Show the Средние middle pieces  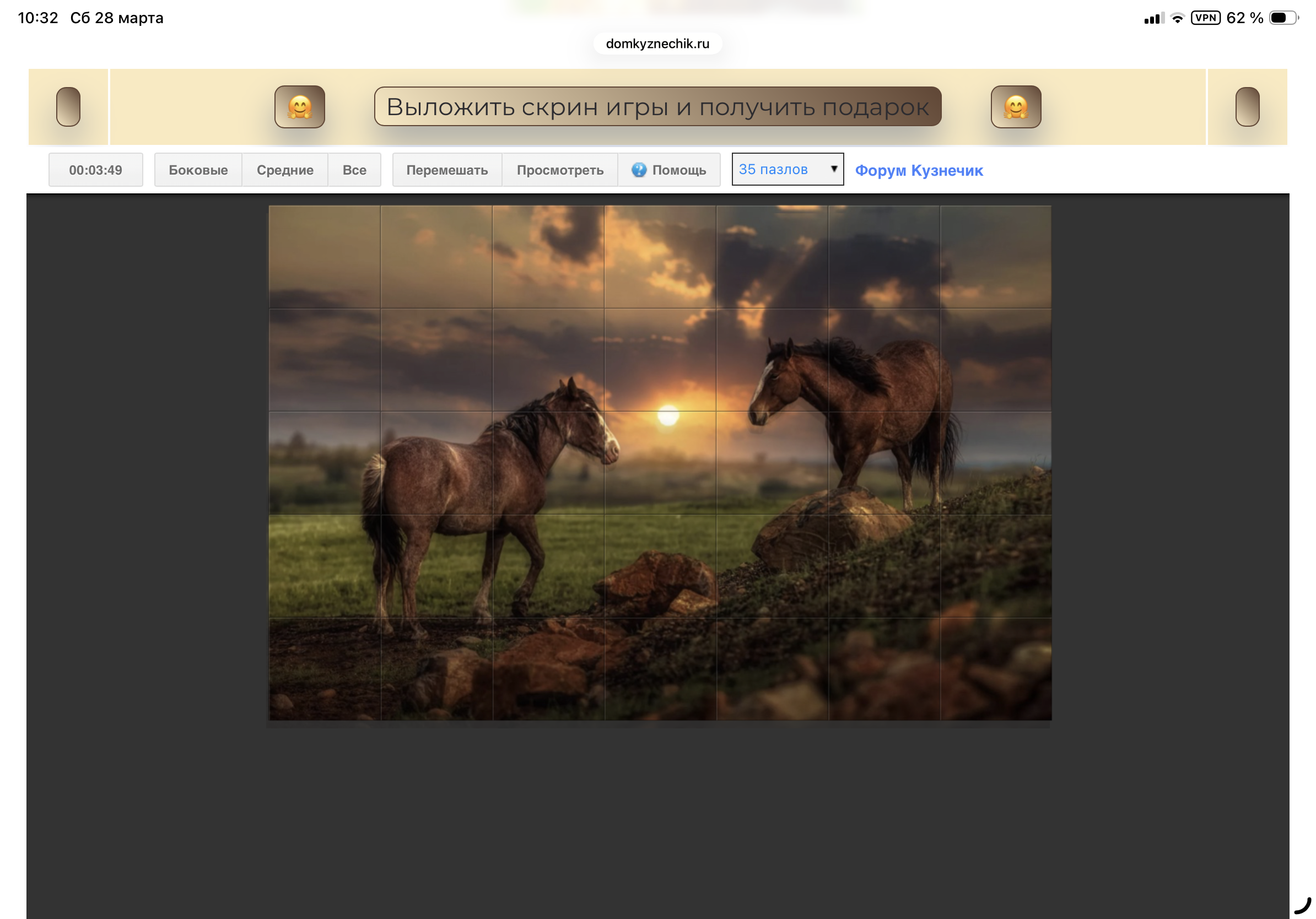(285, 170)
